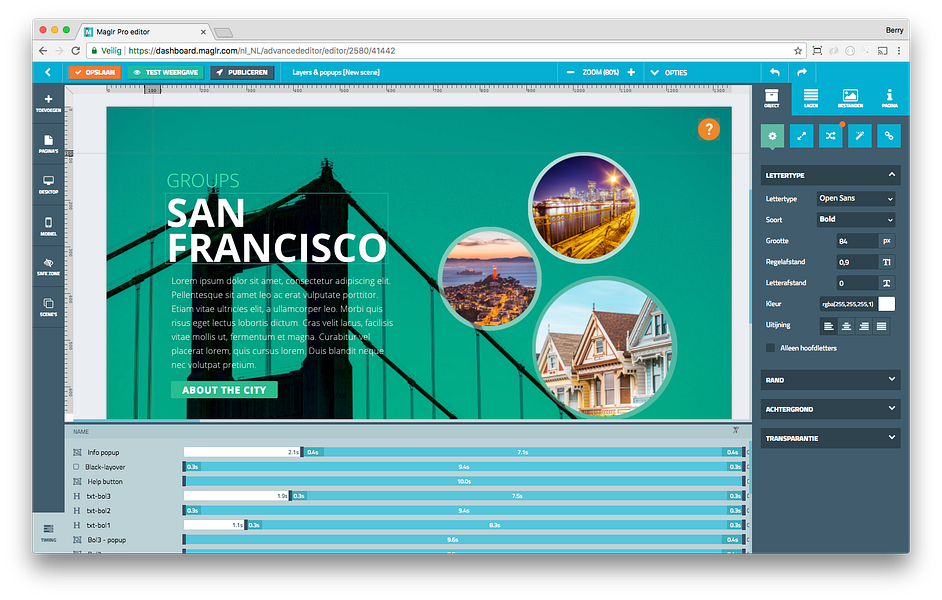Center text in Uitlijning
Viewport: 942px width, 600px height.
coord(846,326)
